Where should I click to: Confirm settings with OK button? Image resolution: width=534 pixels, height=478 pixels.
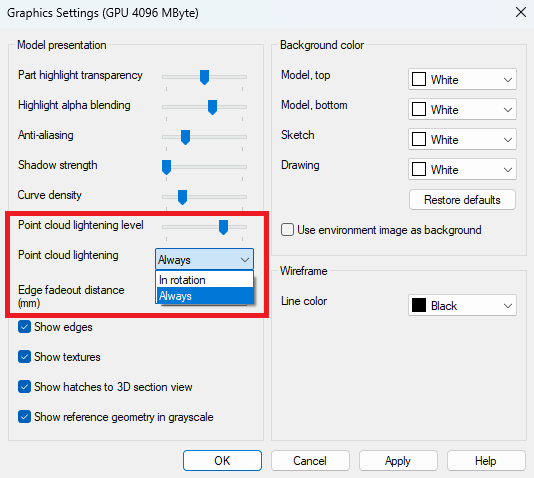point(222,461)
